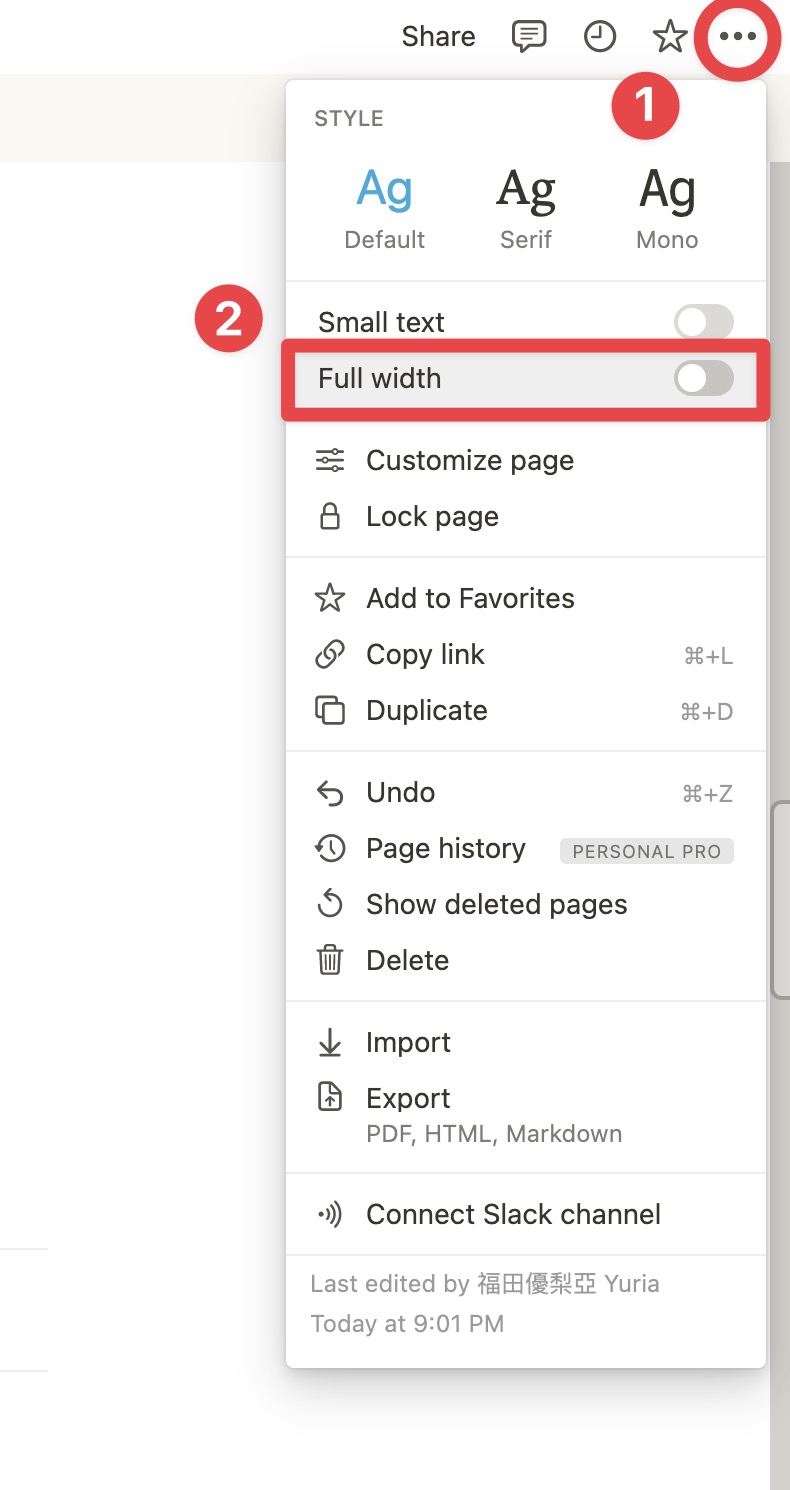Open the updates clock icon
790x1490 pixels.
599,37
